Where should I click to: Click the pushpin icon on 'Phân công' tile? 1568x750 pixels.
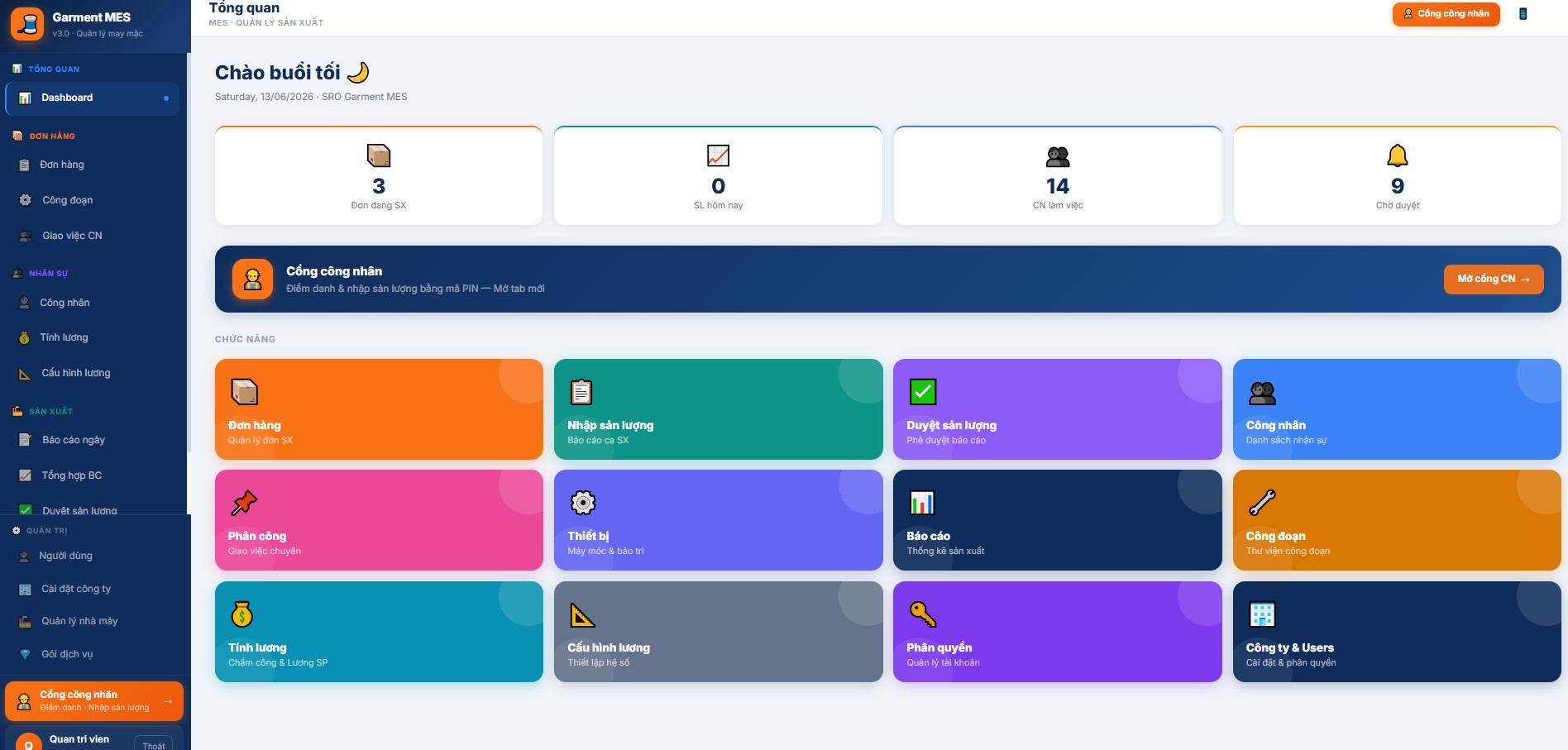244,502
